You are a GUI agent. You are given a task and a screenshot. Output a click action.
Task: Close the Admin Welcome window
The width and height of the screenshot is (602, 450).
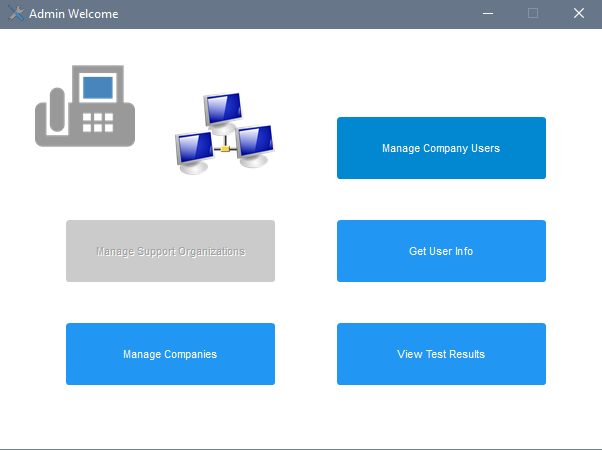(x=579, y=14)
